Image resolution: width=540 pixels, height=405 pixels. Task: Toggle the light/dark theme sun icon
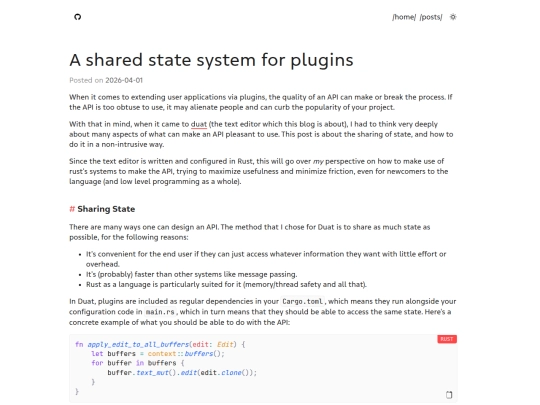coord(453,17)
